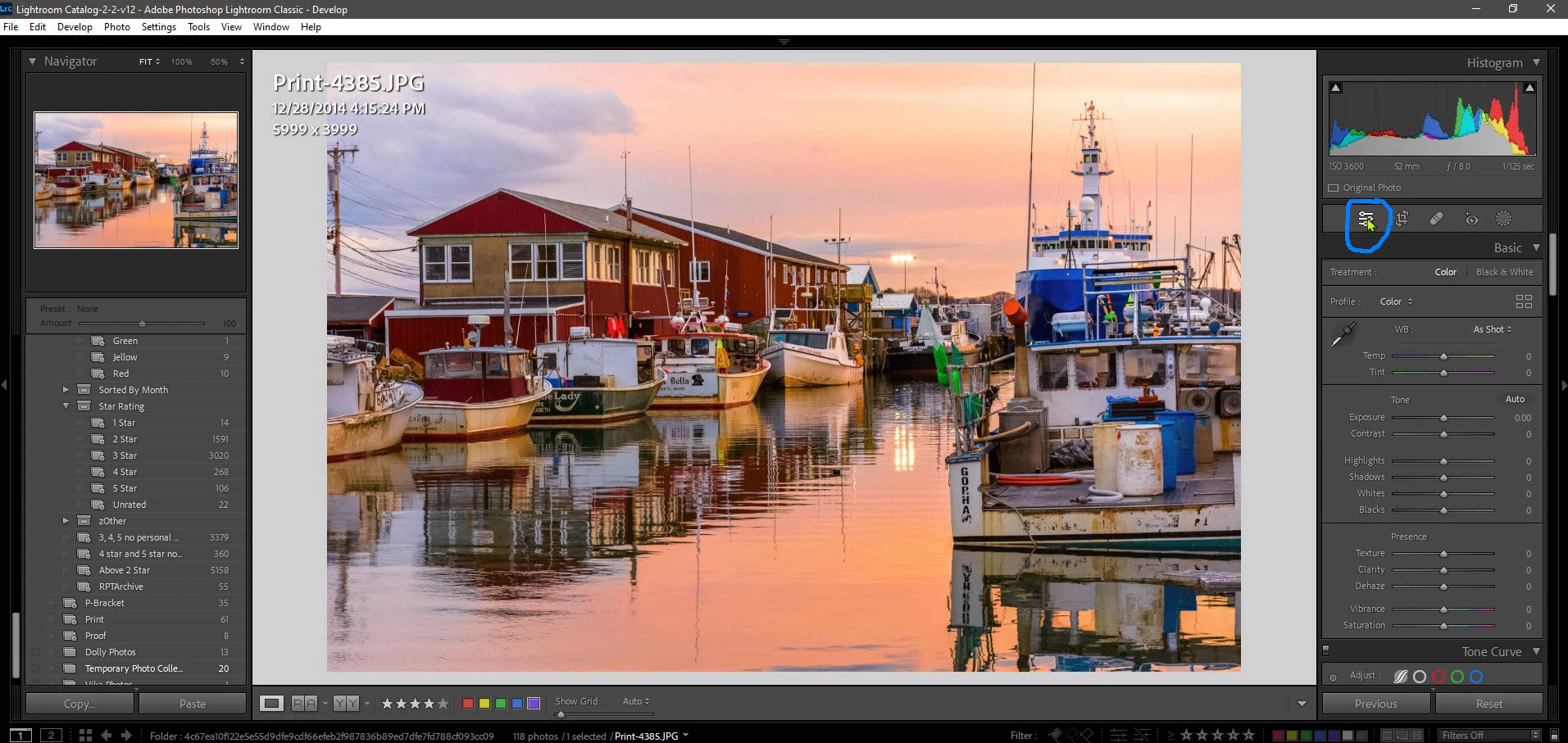Select main window display button 1

coord(20,735)
